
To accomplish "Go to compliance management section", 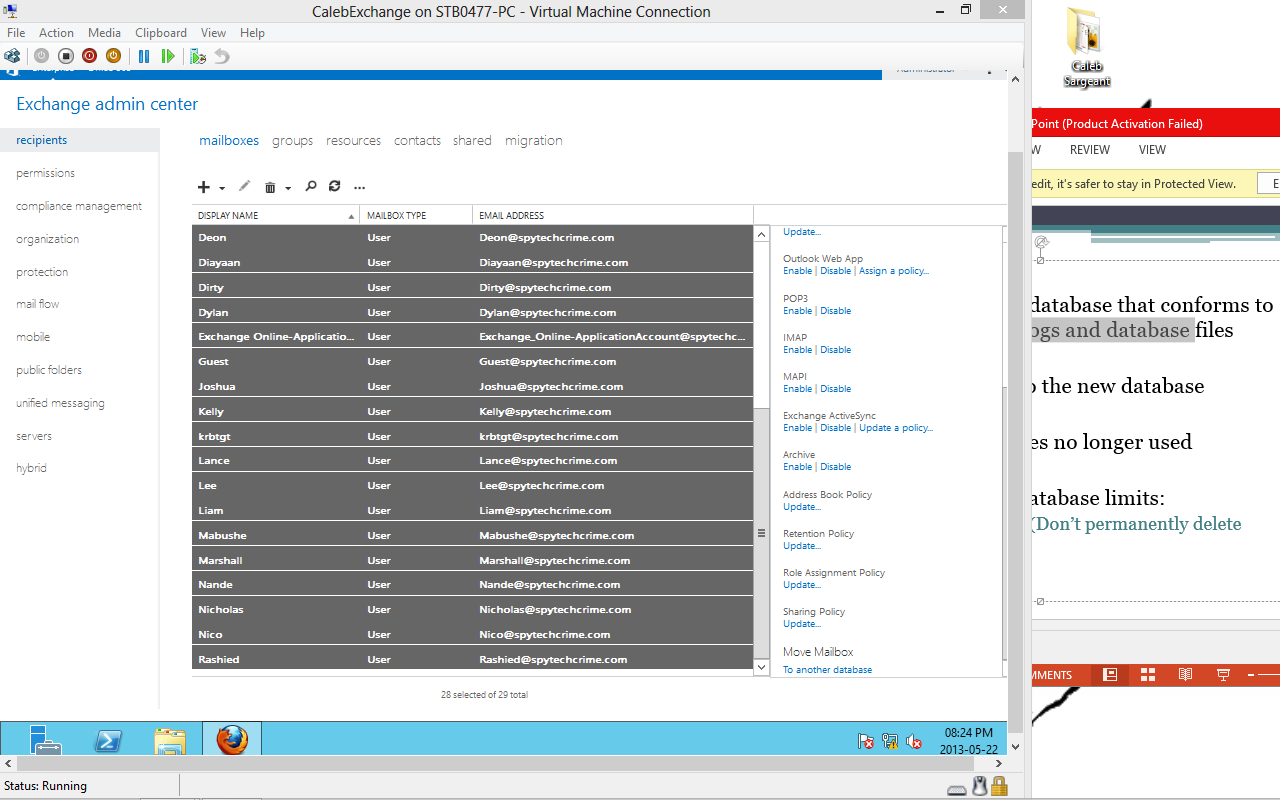I will [79, 206].
